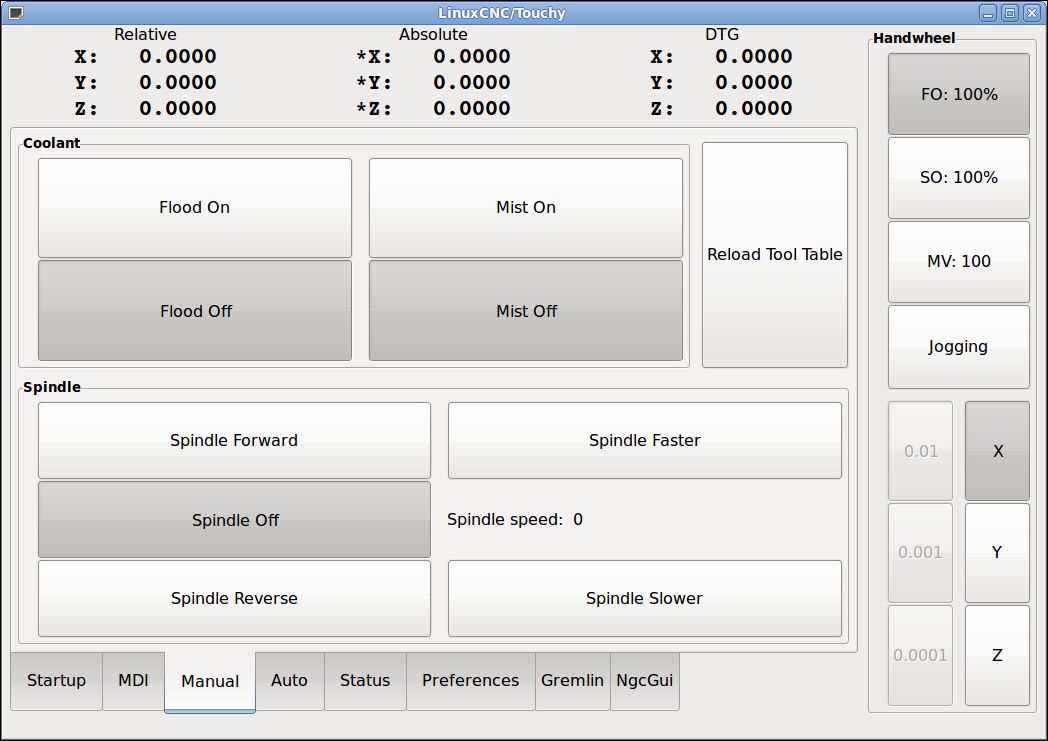Switch to the Gremlin tab
The width and height of the screenshot is (1048, 741).
(573, 681)
